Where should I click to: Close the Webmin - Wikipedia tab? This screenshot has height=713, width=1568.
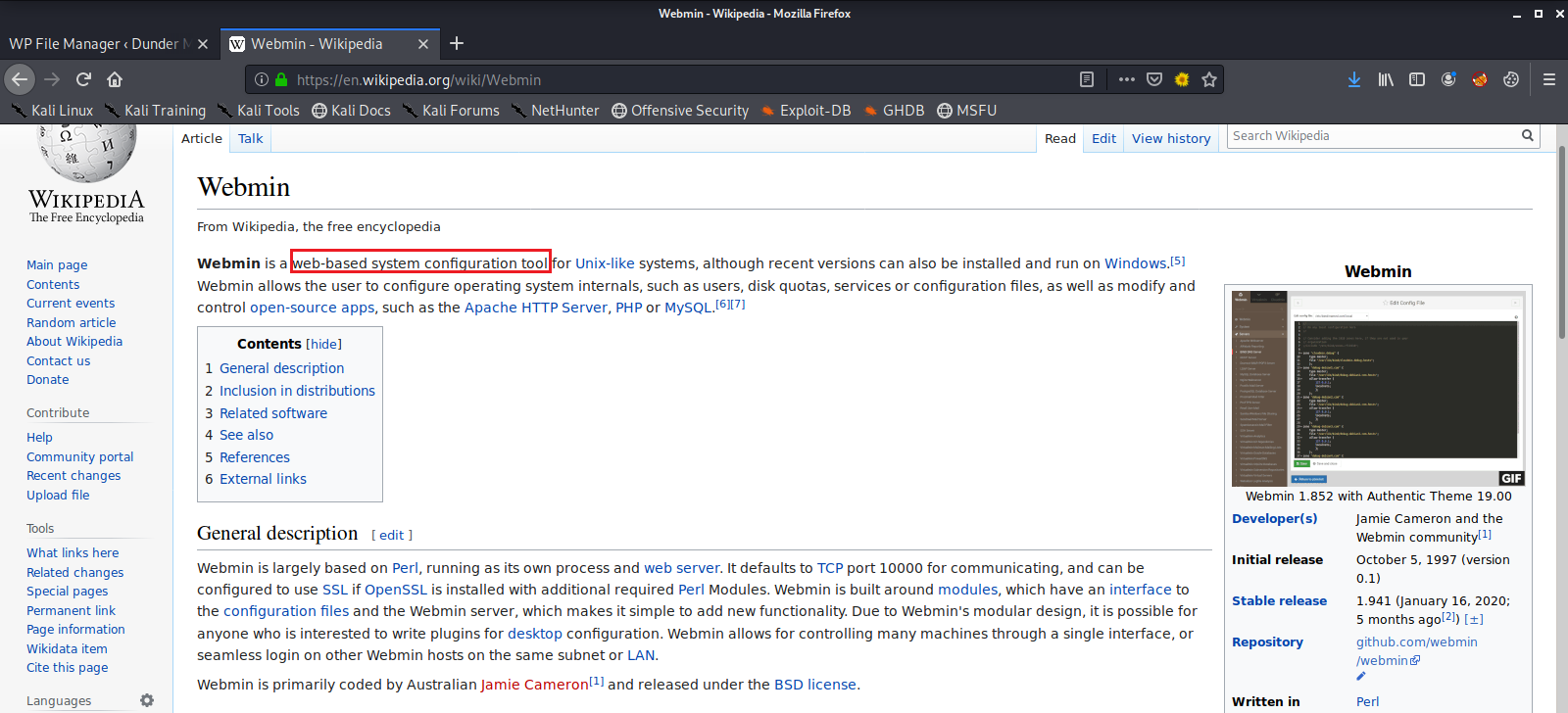[423, 44]
